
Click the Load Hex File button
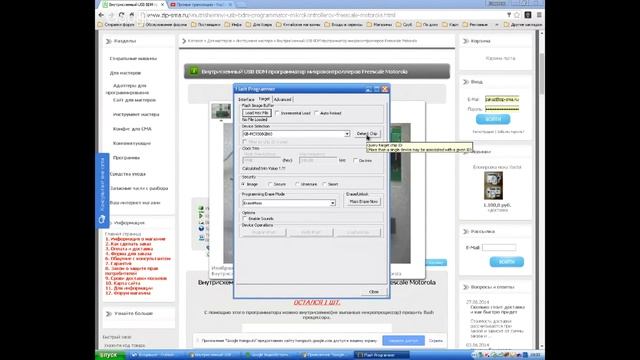[x=257, y=113]
